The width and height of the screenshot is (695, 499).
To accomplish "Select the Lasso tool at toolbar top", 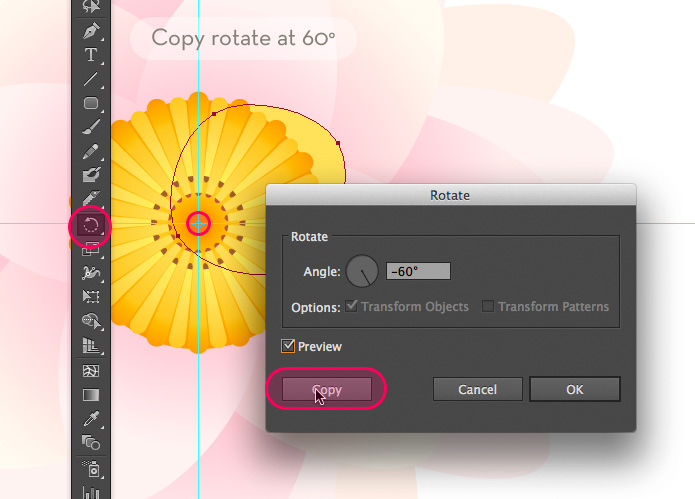I will (91, 6).
